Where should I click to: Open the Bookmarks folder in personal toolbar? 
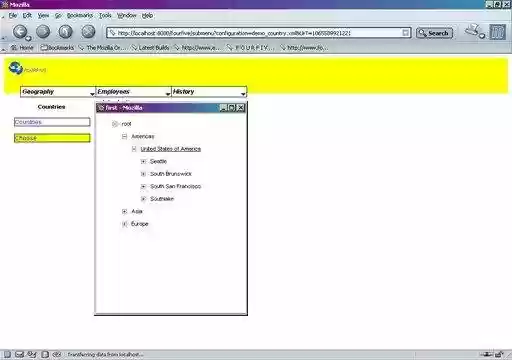57,48
